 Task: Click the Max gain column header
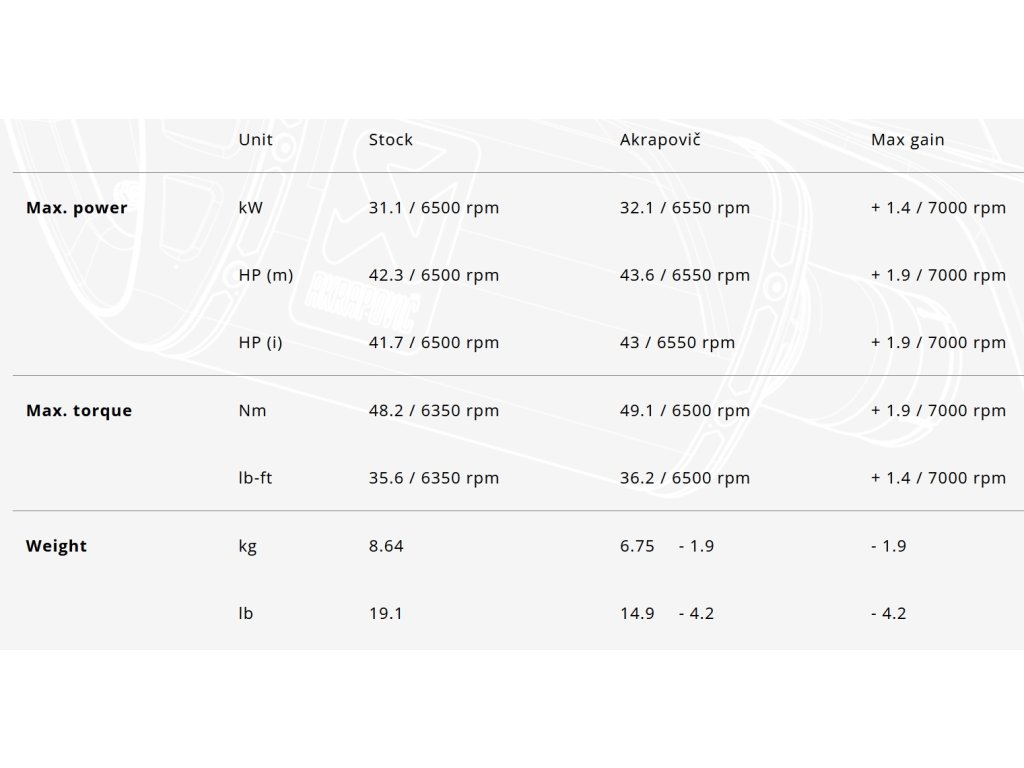907,140
